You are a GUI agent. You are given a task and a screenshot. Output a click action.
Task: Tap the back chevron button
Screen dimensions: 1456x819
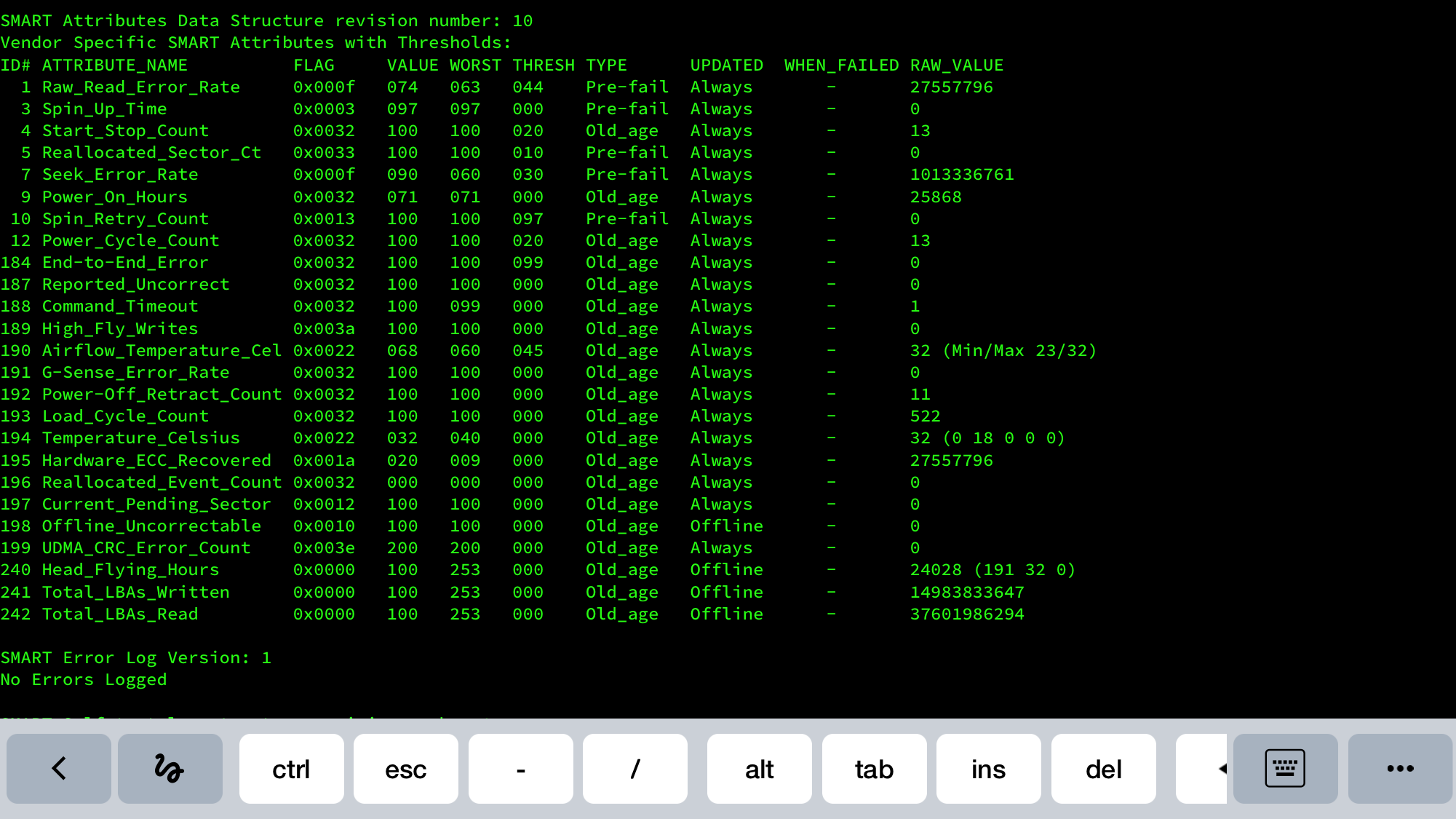[59, 769]
